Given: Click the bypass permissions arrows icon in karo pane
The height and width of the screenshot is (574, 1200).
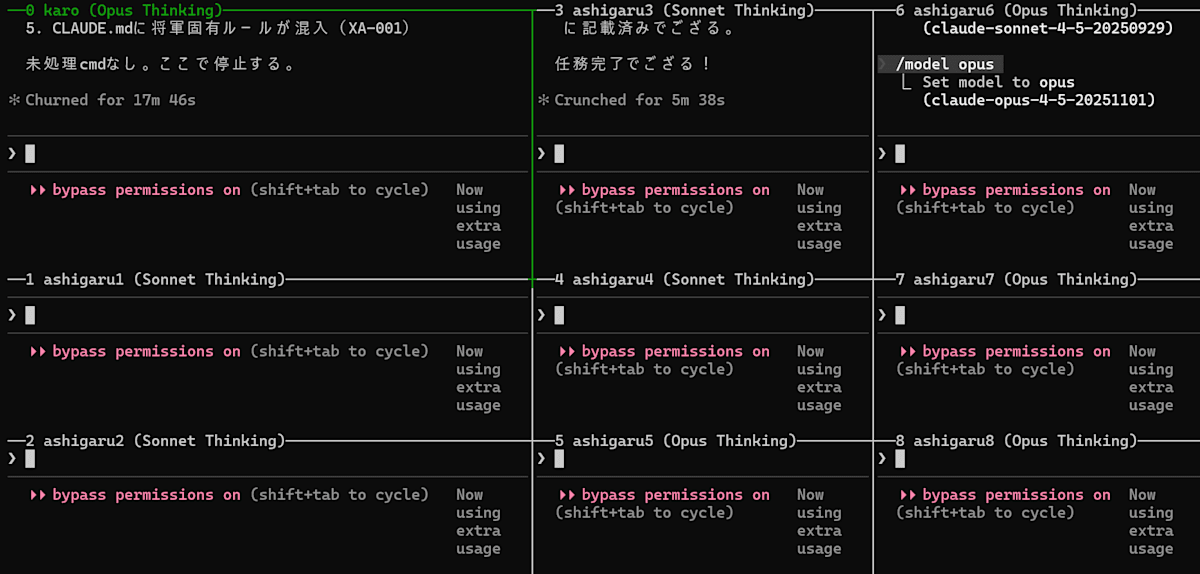Looking at the screenshot, I should 38,190.
